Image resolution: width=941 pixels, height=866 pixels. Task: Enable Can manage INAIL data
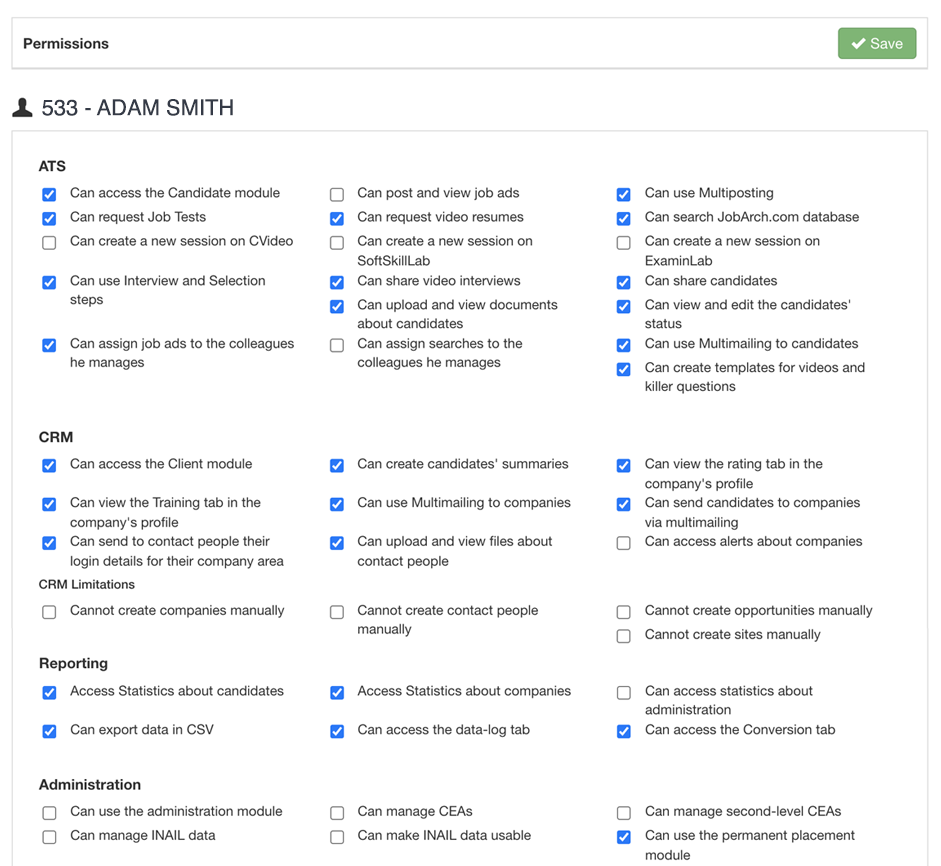[49, 837]
